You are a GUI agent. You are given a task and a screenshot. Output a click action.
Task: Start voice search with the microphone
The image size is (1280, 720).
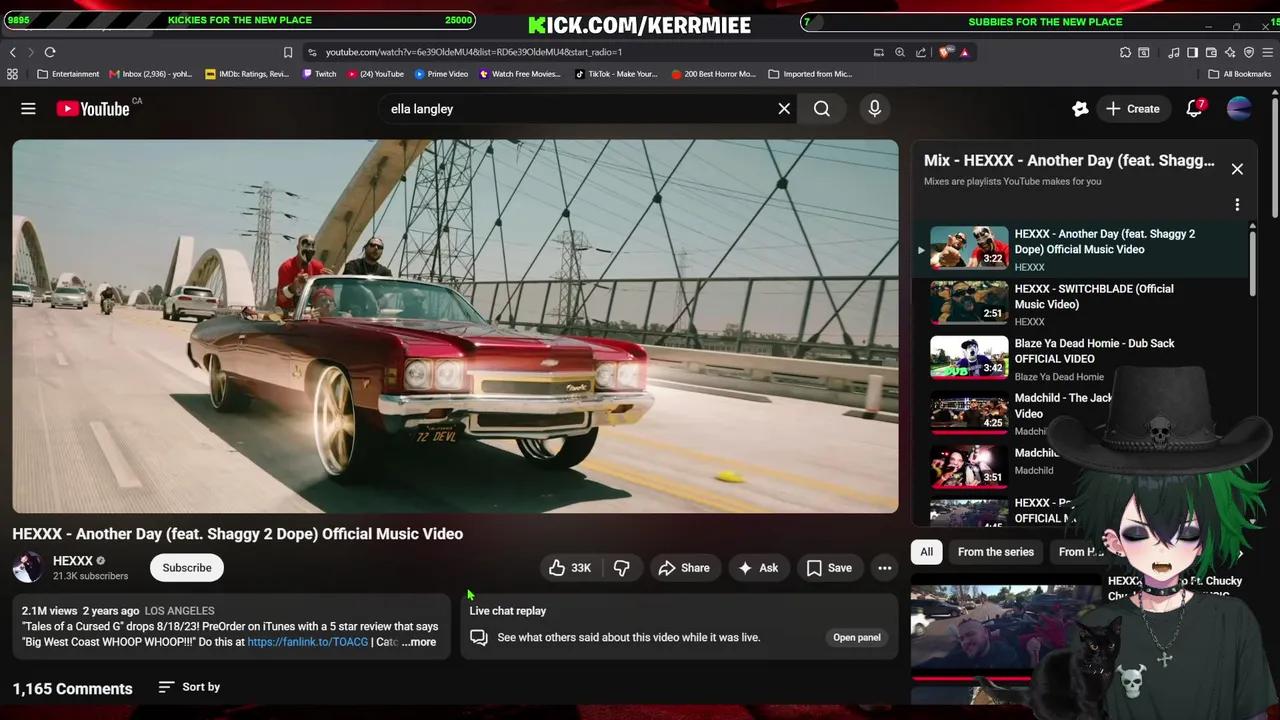(x=875, y=109)
